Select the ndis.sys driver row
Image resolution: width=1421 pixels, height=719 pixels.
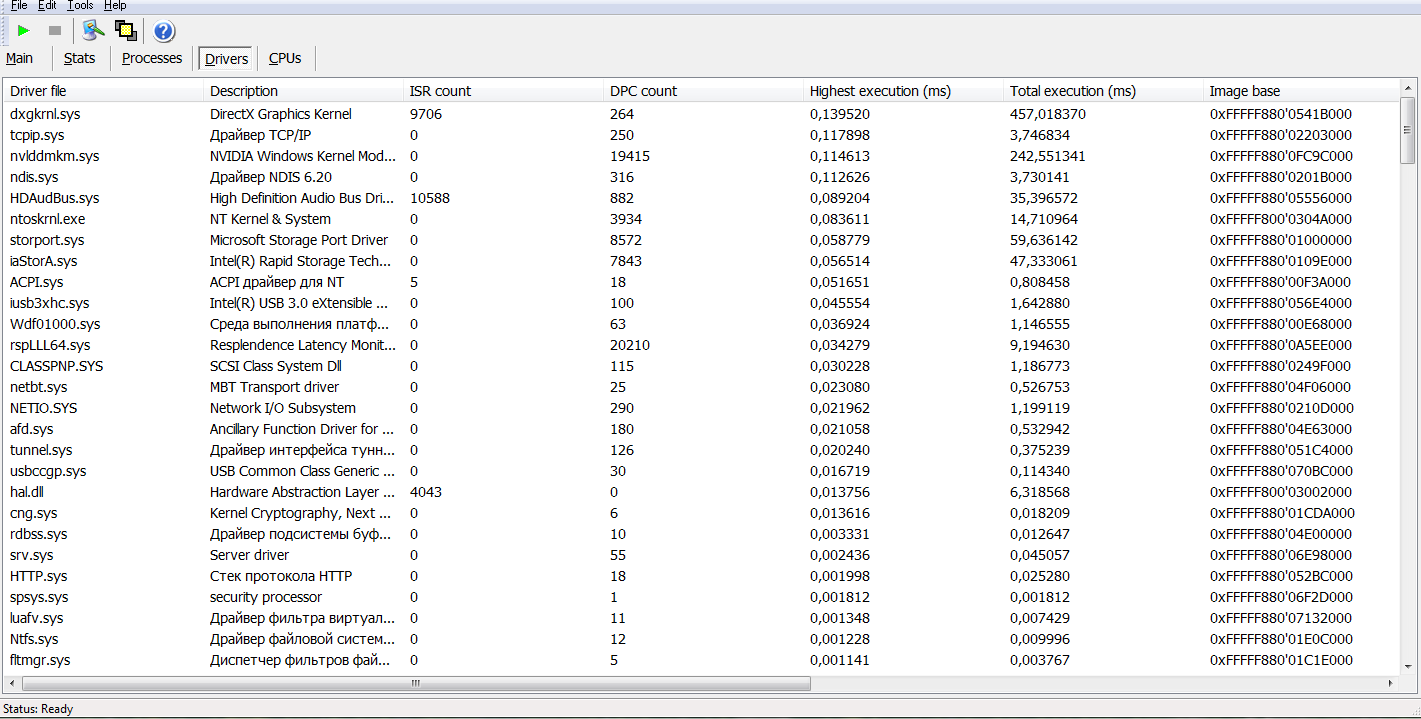coord(700,177)
